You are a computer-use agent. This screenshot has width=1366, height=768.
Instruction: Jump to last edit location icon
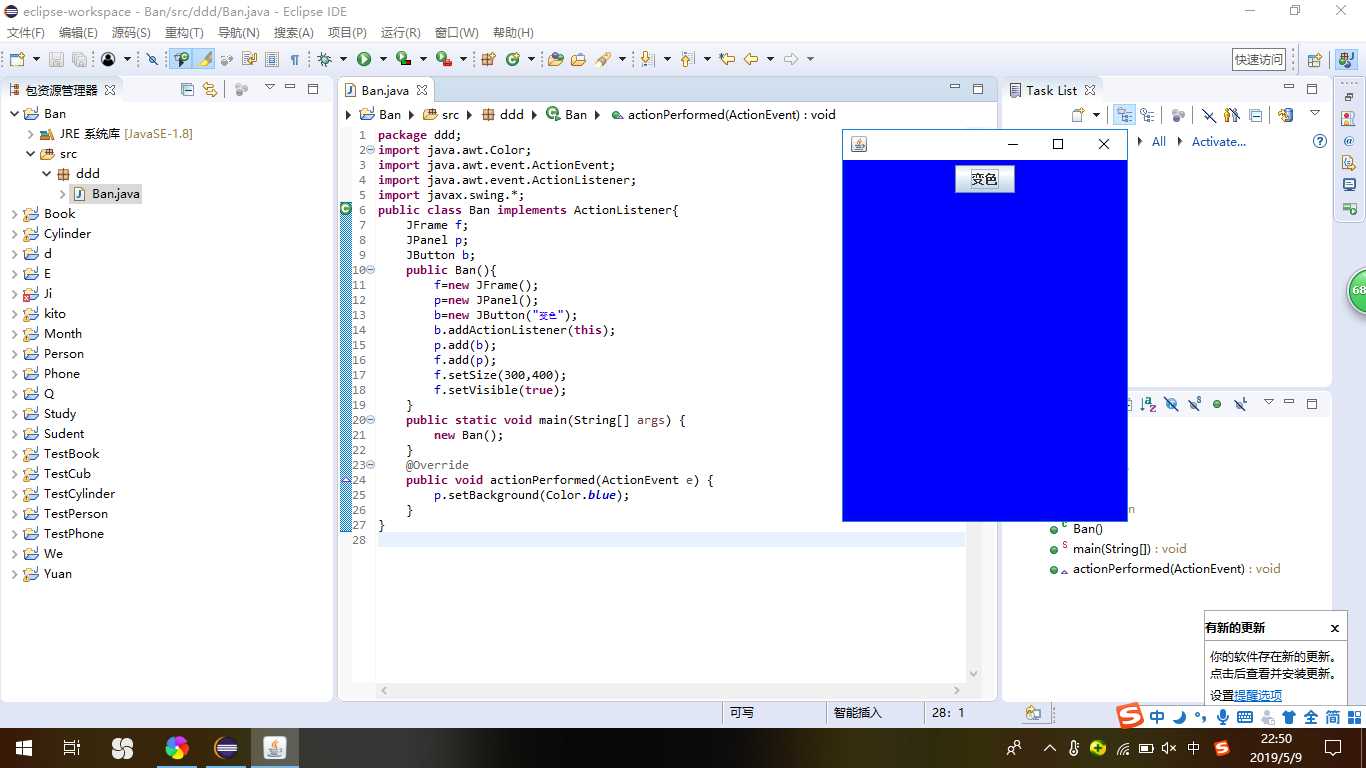(727, 60)
